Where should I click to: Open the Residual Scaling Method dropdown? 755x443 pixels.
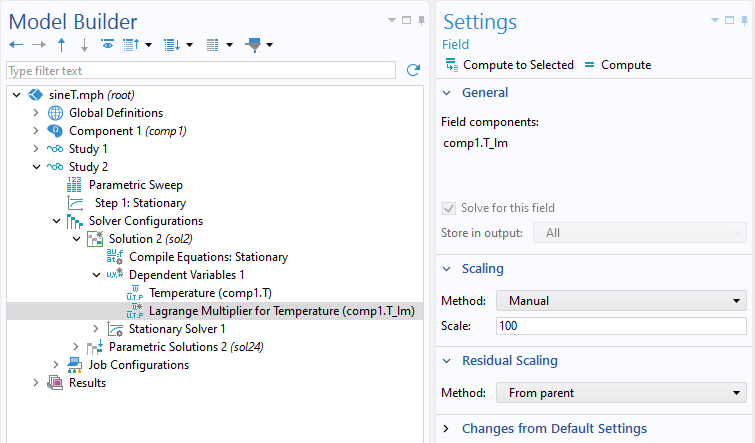(x=621, y=393)
